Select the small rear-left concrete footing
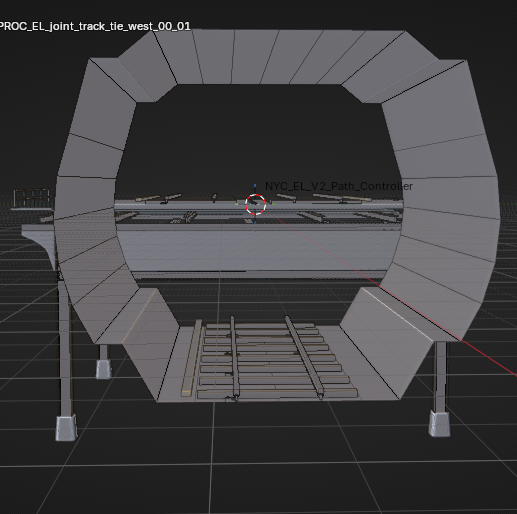This screenshot has height=514, width=517. pyautogui.click(x=103, y=369)
